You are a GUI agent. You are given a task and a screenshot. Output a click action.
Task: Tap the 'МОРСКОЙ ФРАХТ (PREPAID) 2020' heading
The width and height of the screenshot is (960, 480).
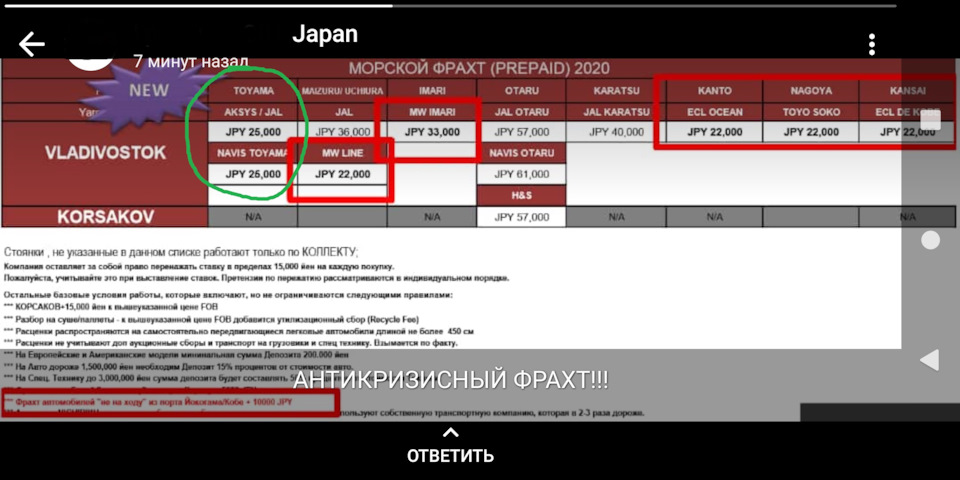tap(479, 69)
